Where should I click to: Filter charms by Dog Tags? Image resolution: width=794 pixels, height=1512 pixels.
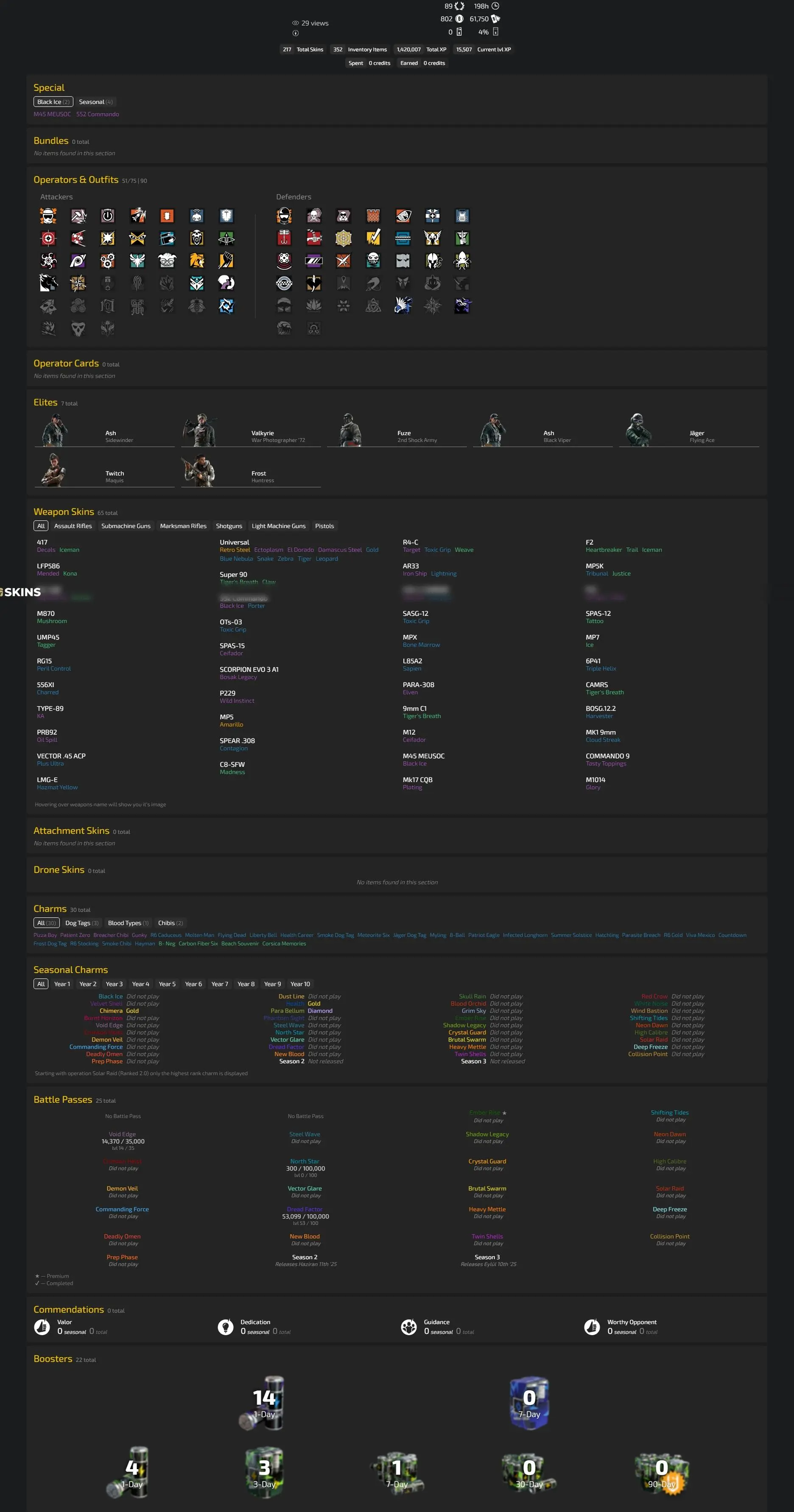pos(81,923)
